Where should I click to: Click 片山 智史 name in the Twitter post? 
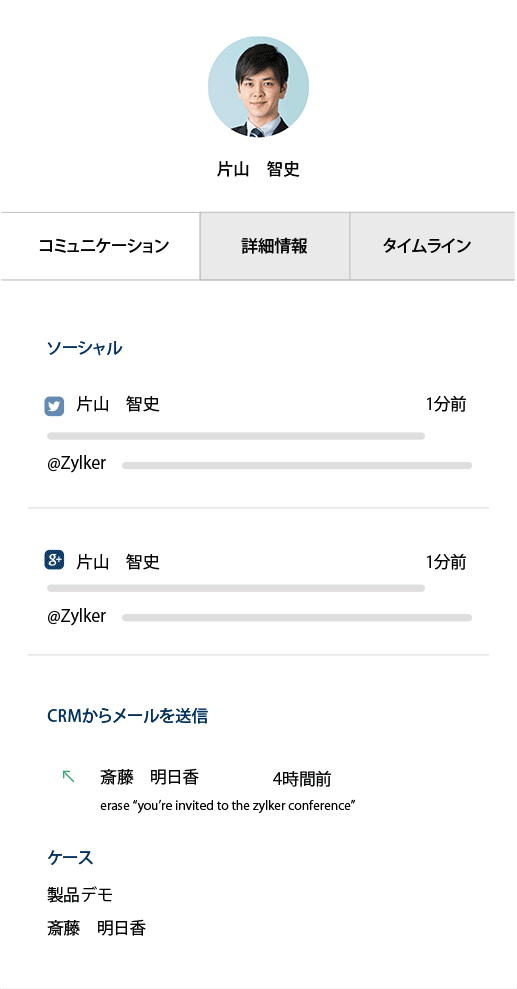pyautogui.click(x=118, y=404)
